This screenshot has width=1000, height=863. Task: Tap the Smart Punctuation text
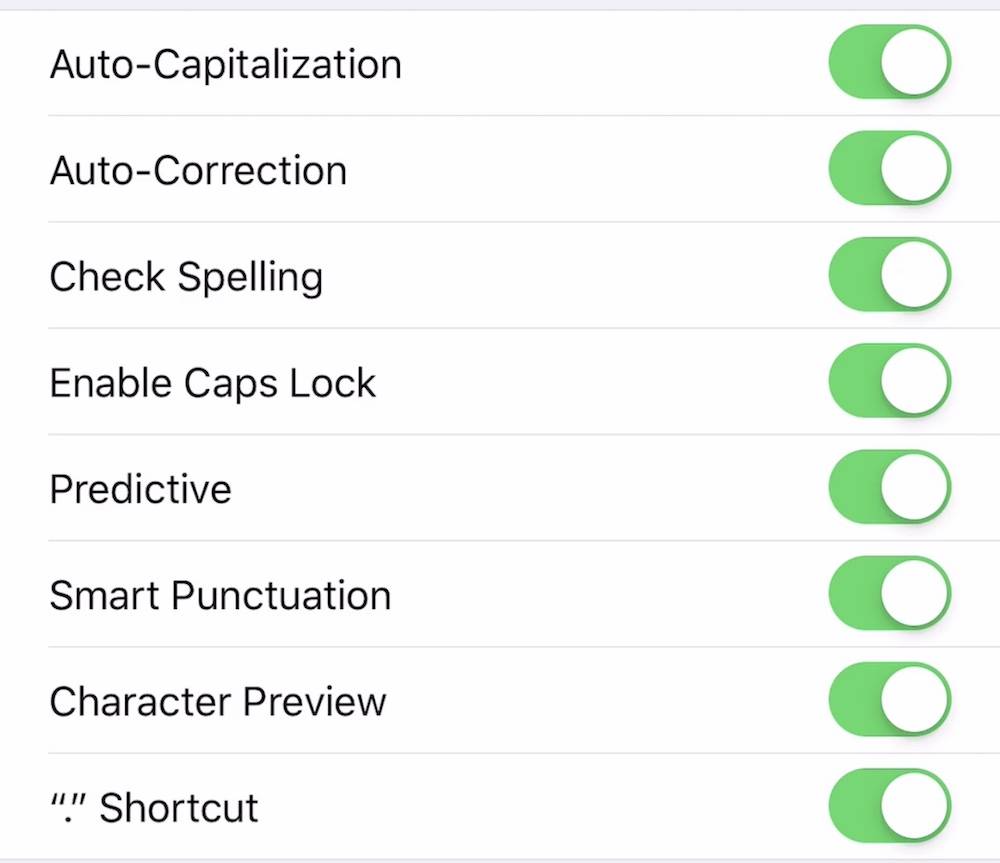pyautogui.click(x=219, y=595)
